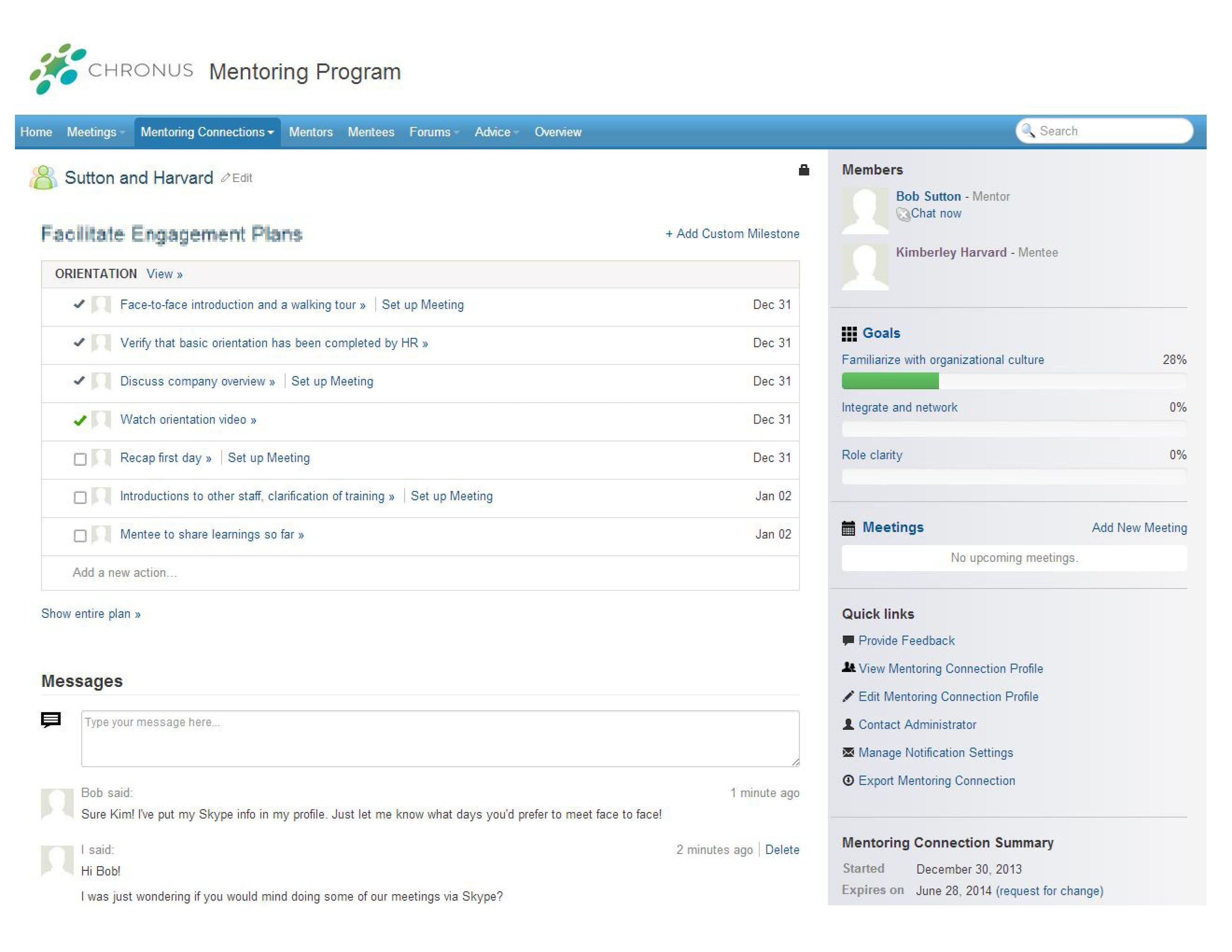The height and width of the screenshot is (952, 1232).
Task: Click the avatar on Recap first day row
Action: pyautogui.click(x=101, y=458)
